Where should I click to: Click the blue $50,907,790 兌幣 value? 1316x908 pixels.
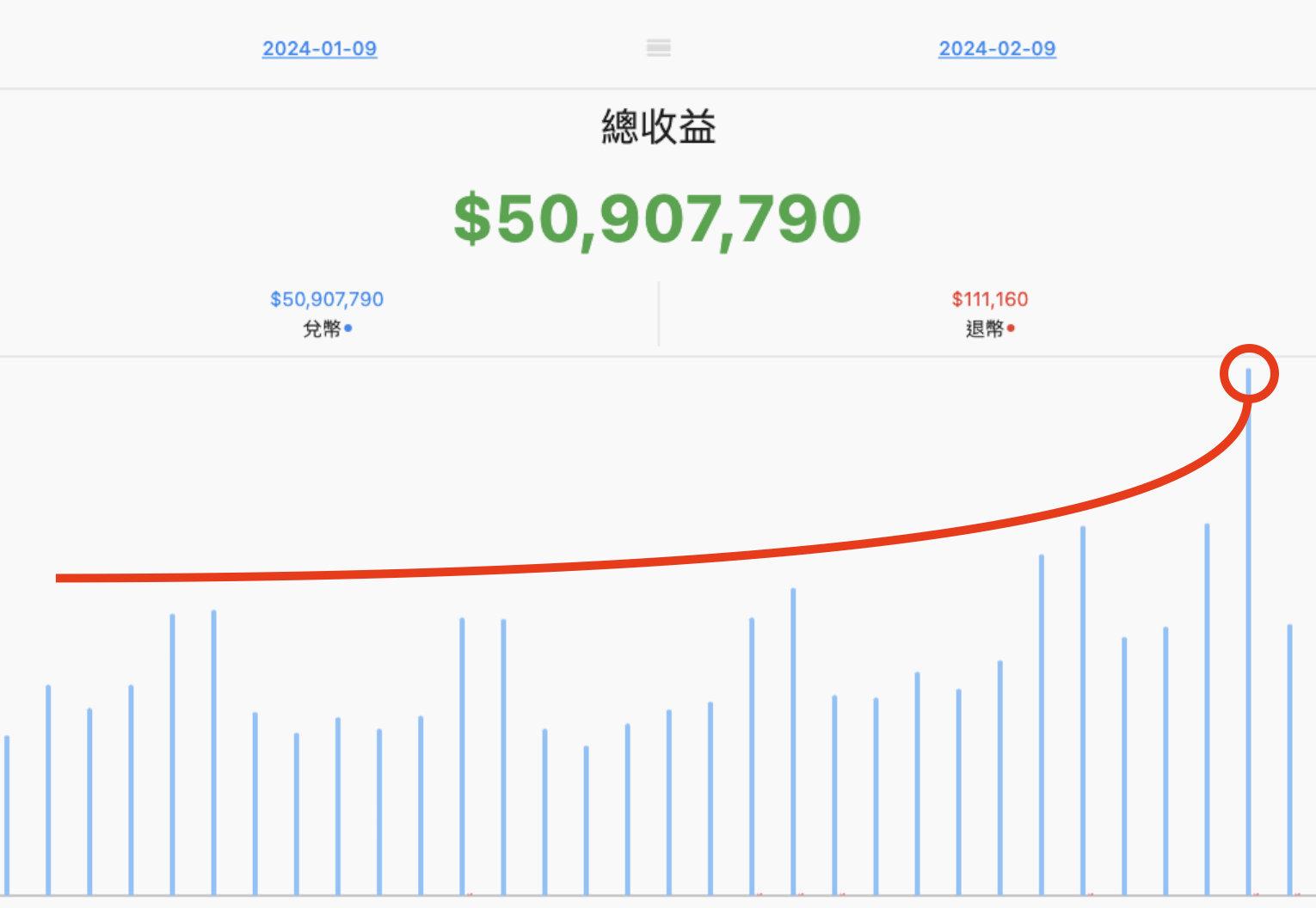(x=327, y=299)
